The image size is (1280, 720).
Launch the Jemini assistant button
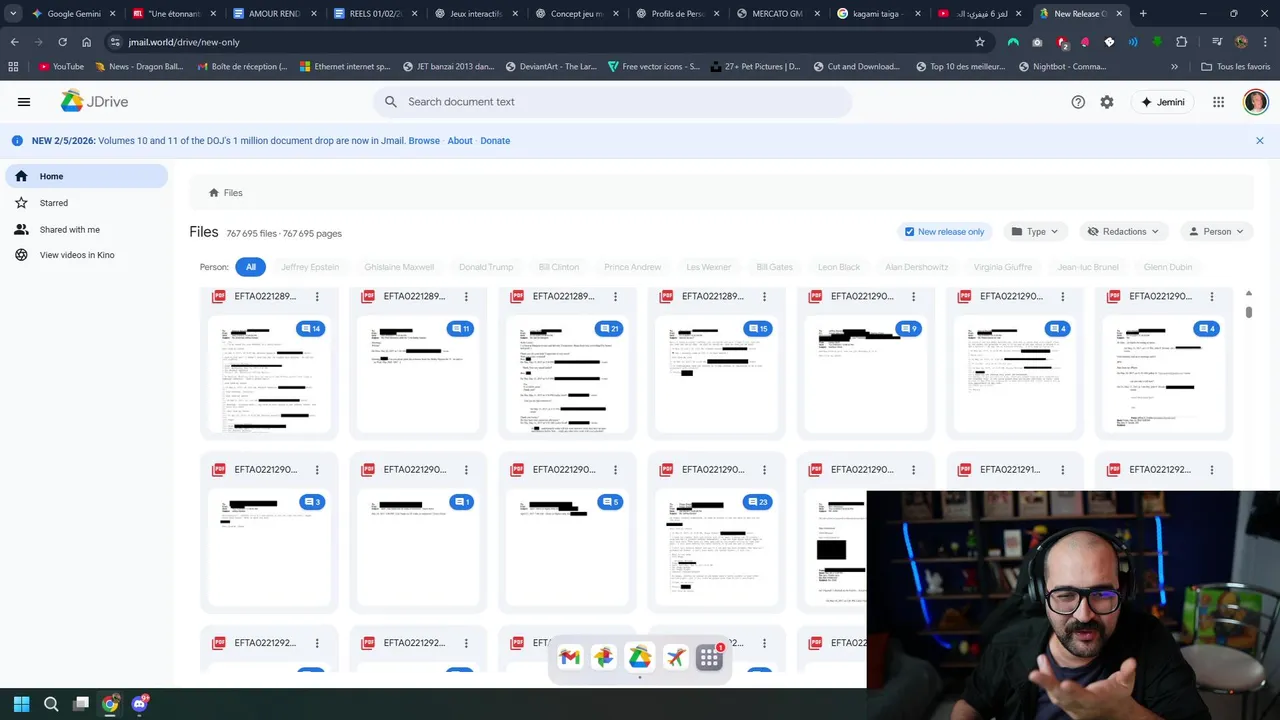pos(1163,102)
